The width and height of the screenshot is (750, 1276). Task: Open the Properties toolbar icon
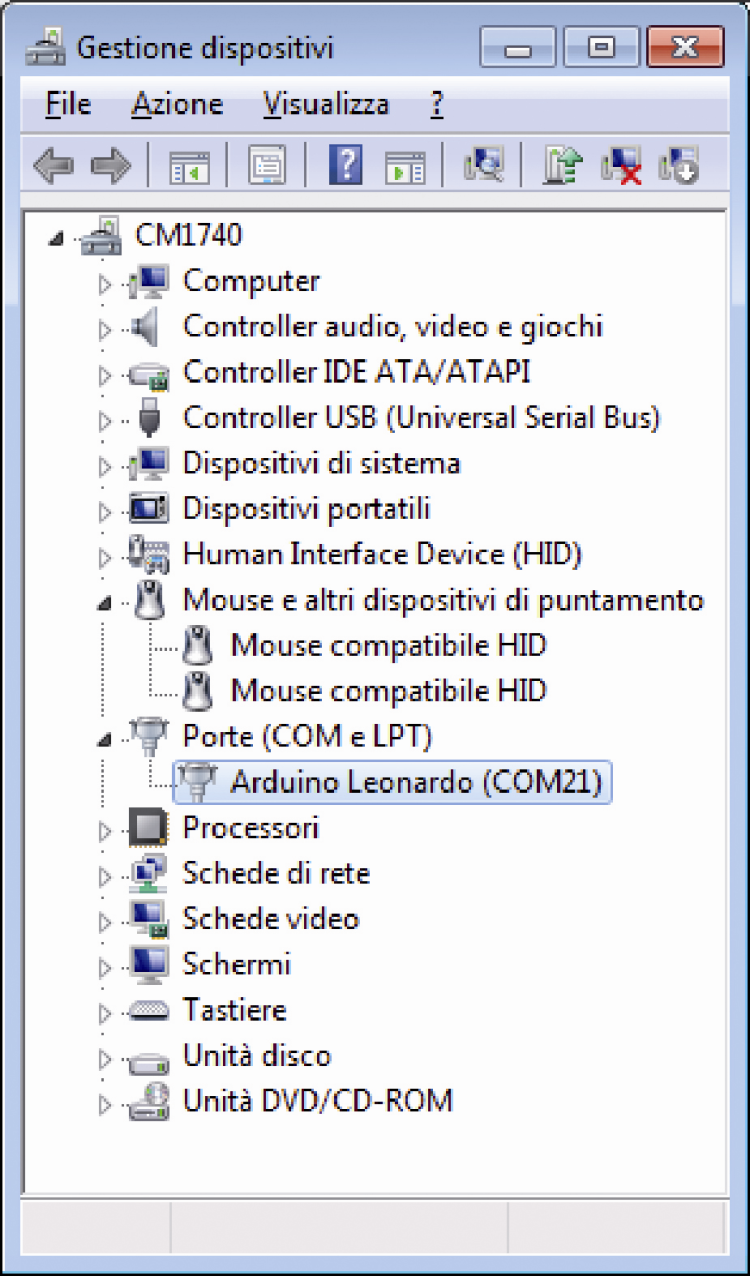click(266, 165)
